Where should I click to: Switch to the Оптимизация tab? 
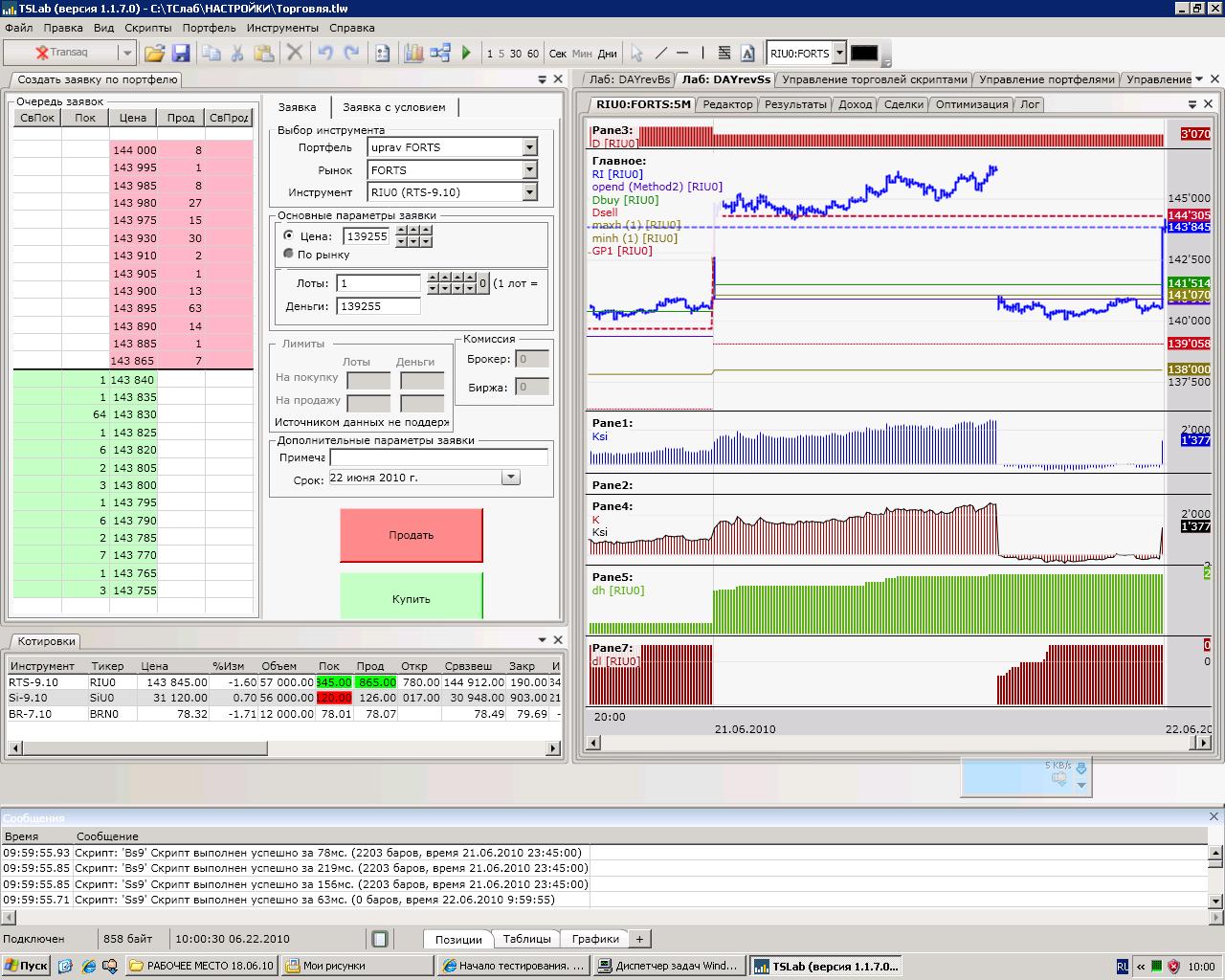pyautogui.click(x=971, y=104)
